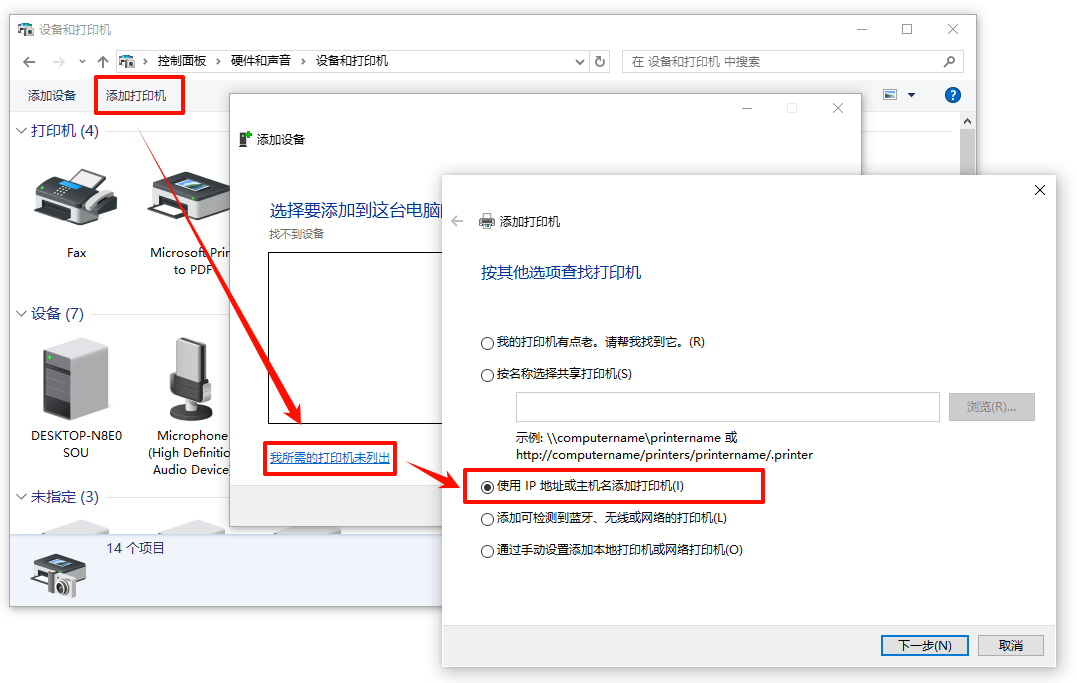Click the up-folder arrow in navigation bar
Viewport: 1077px width, 683px height.
103,61
